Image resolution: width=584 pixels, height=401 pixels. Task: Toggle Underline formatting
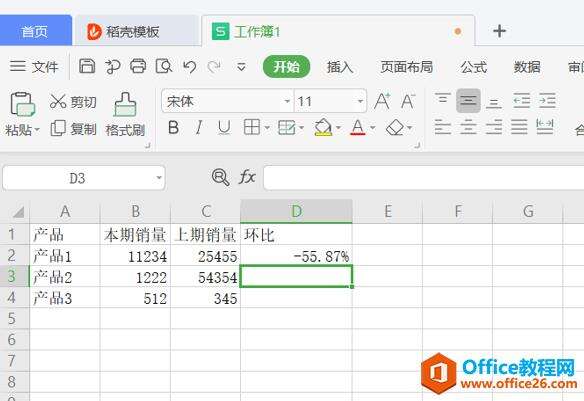click(x=224, y=128)
